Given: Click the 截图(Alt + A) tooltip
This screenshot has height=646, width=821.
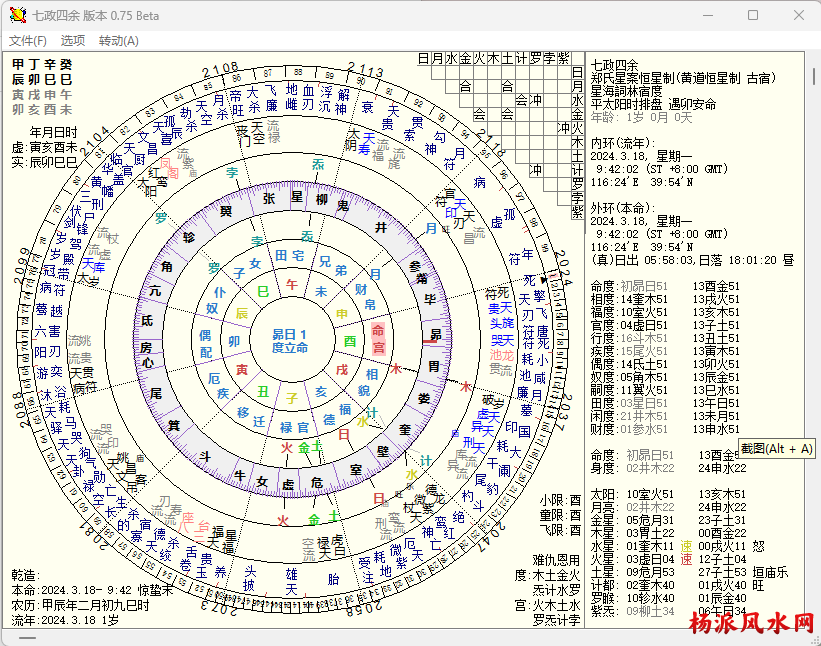Looking at the screenshot, I should [777, 449].
